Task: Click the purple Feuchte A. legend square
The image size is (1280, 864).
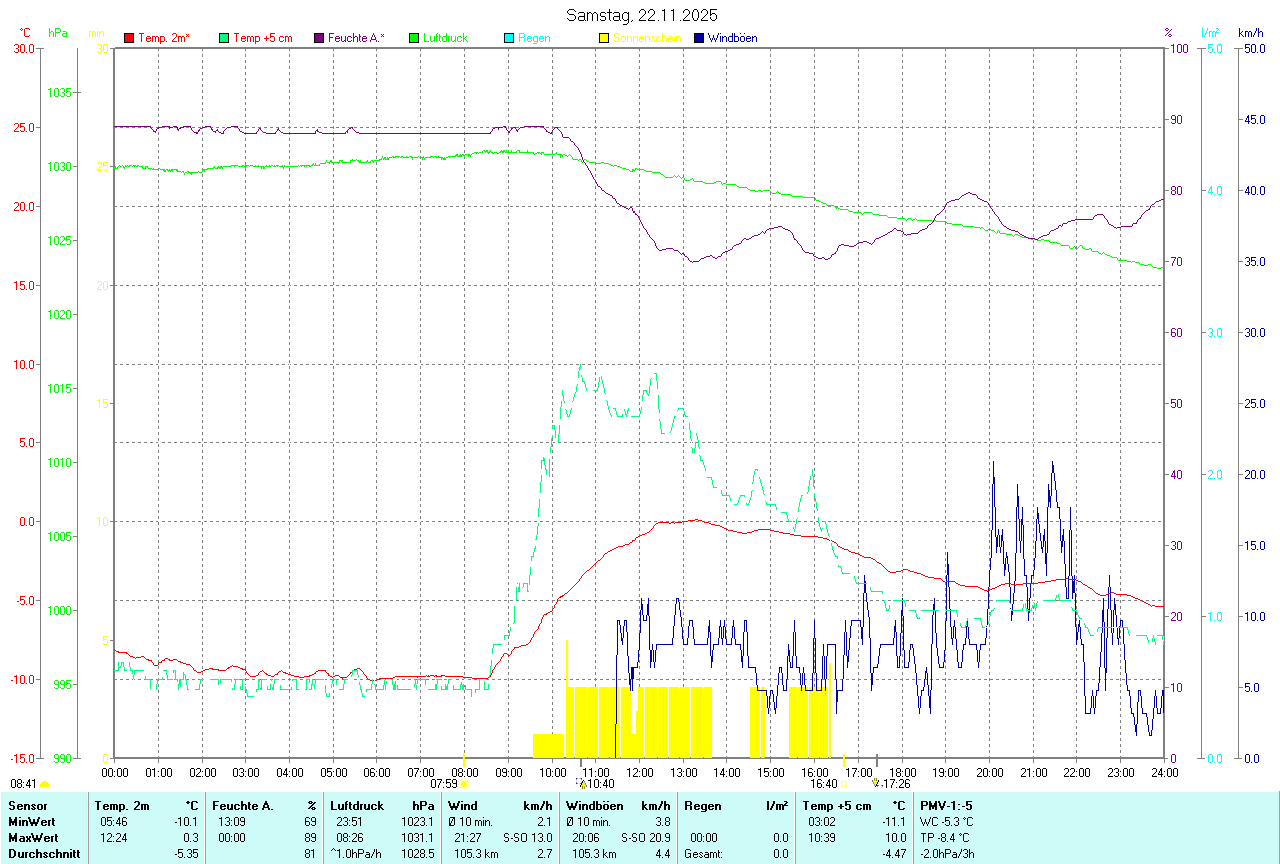Action: 319,38
